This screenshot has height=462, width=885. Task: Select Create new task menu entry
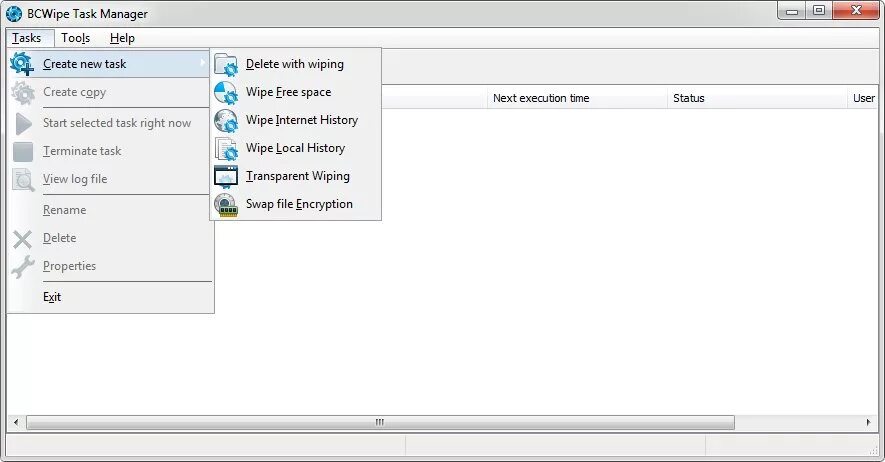coord(109,64)
